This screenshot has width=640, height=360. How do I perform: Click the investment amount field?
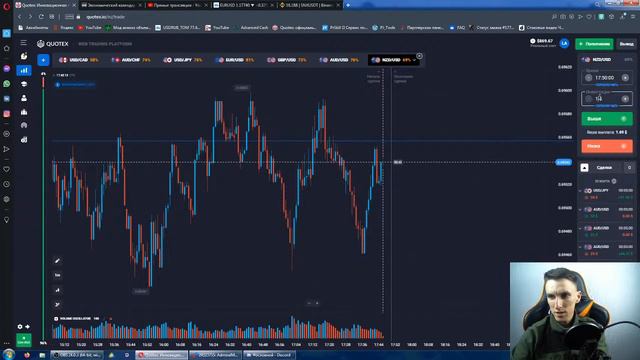607,99
